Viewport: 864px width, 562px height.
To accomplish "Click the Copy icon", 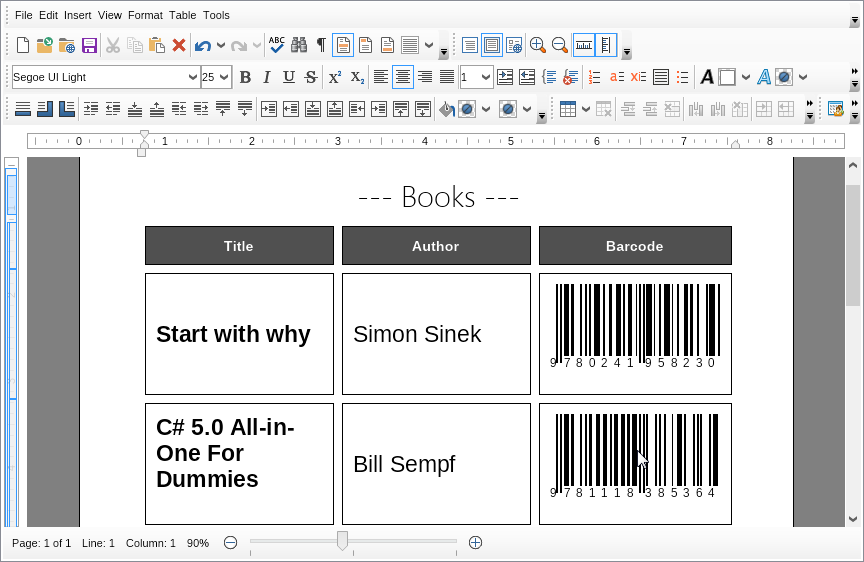I will click(135, 45).
